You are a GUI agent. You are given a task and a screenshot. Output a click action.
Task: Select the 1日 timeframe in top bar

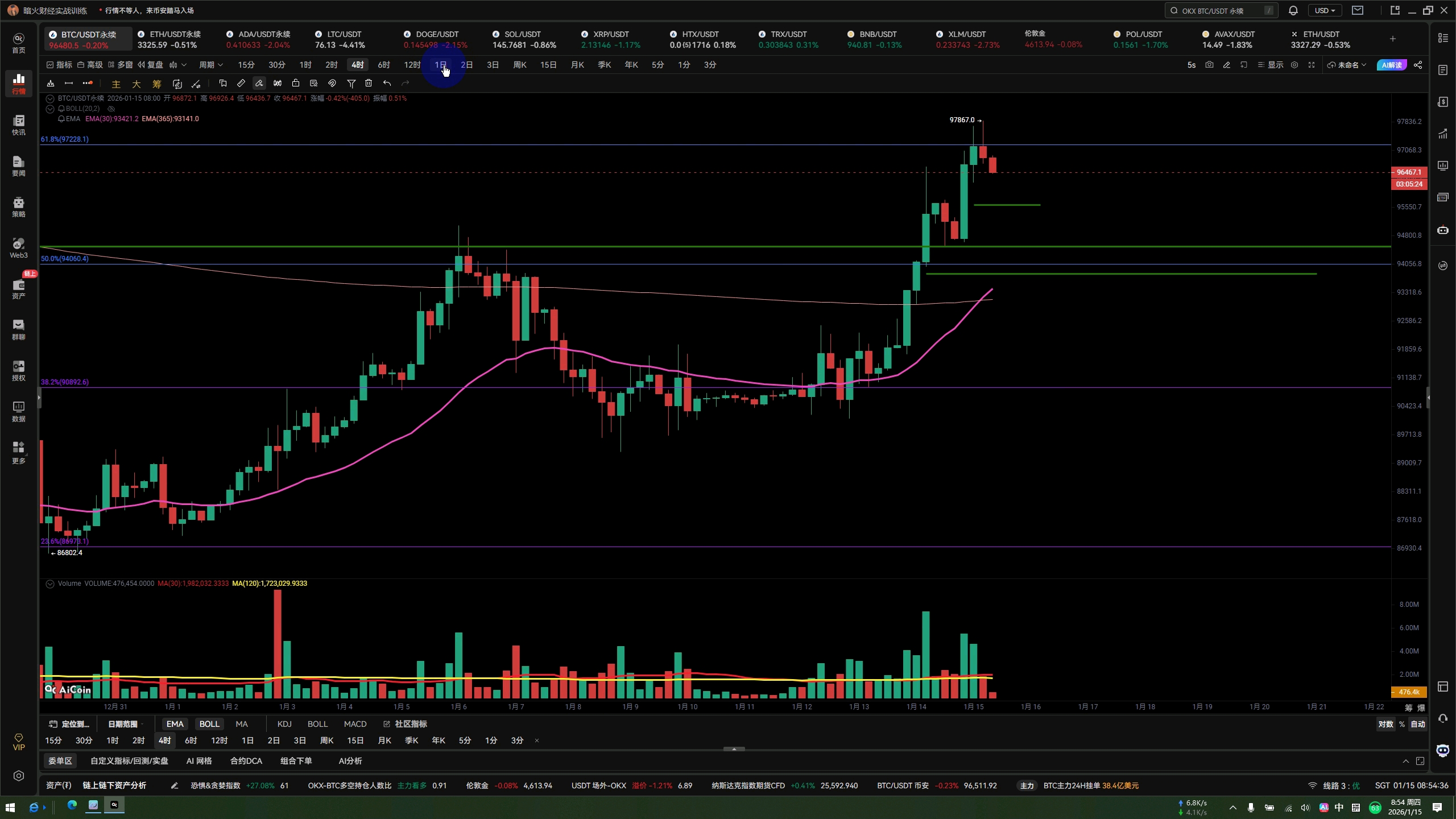440,65
